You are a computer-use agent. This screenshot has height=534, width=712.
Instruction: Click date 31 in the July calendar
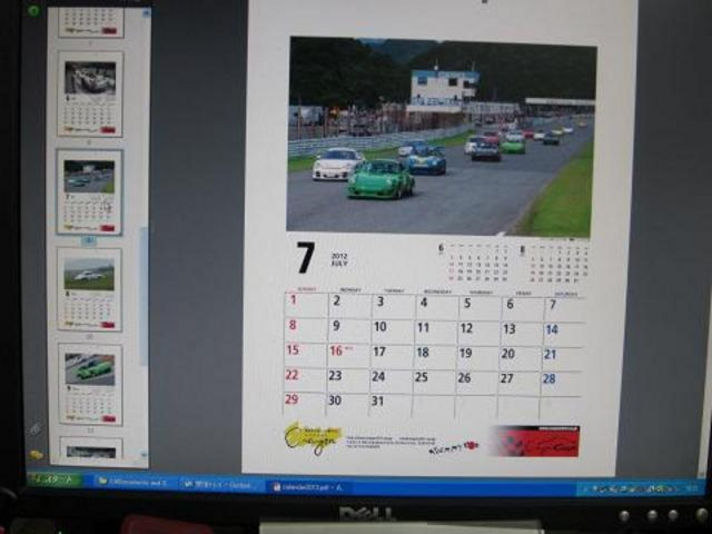point(377,401)
